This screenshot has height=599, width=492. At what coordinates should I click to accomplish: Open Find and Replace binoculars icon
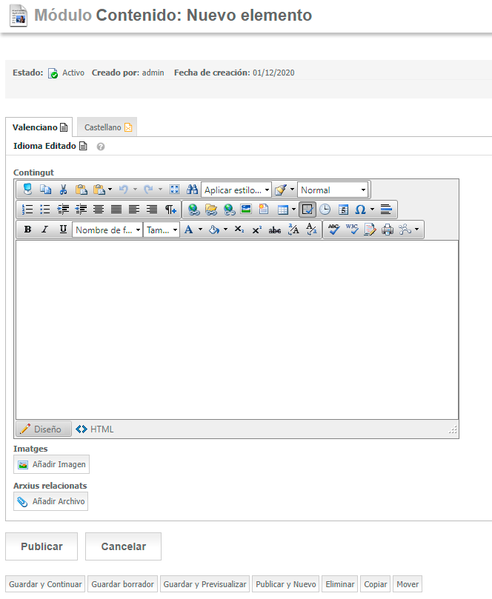[x=192, y=189]
